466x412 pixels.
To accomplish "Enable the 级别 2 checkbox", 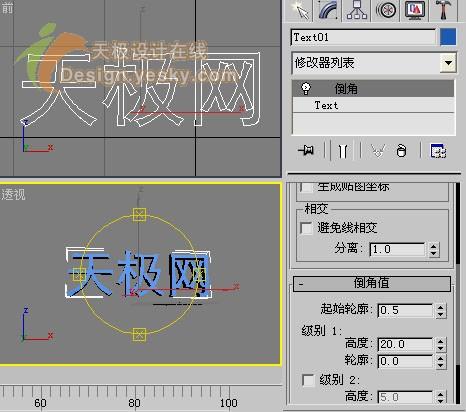I will coord(308,380).
